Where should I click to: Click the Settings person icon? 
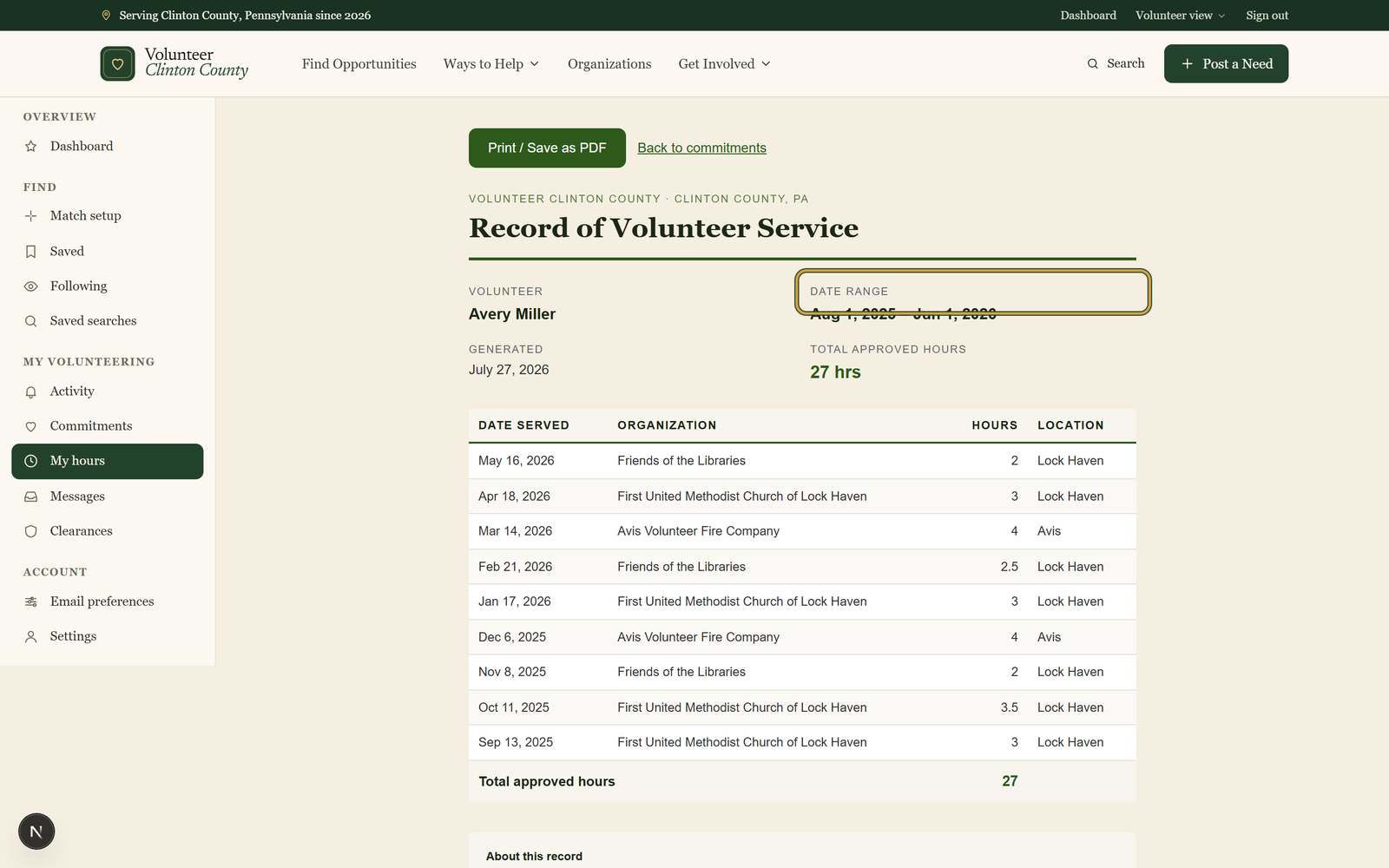pyautogui.click(x=31, y=636)
